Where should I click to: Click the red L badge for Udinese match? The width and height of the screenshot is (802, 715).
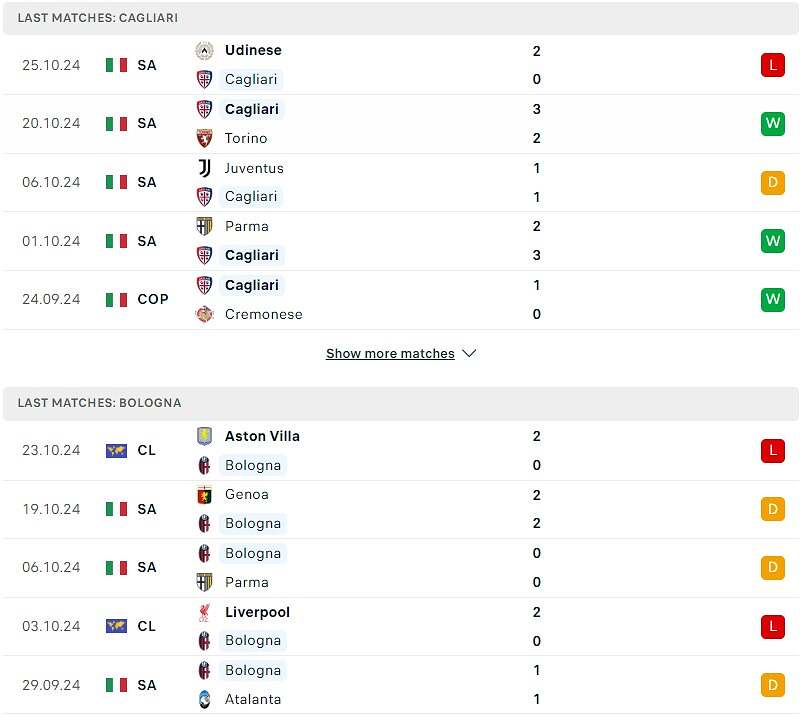click(772, 65)
